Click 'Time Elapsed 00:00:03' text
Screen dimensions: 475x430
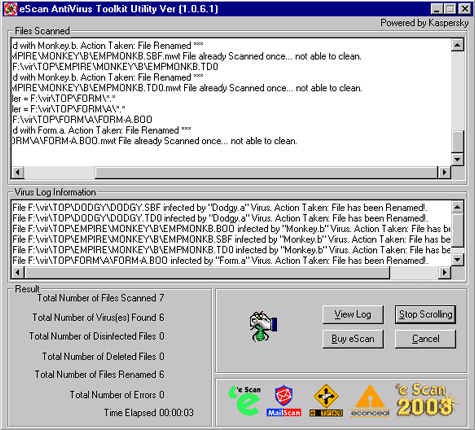pos(149,413)
